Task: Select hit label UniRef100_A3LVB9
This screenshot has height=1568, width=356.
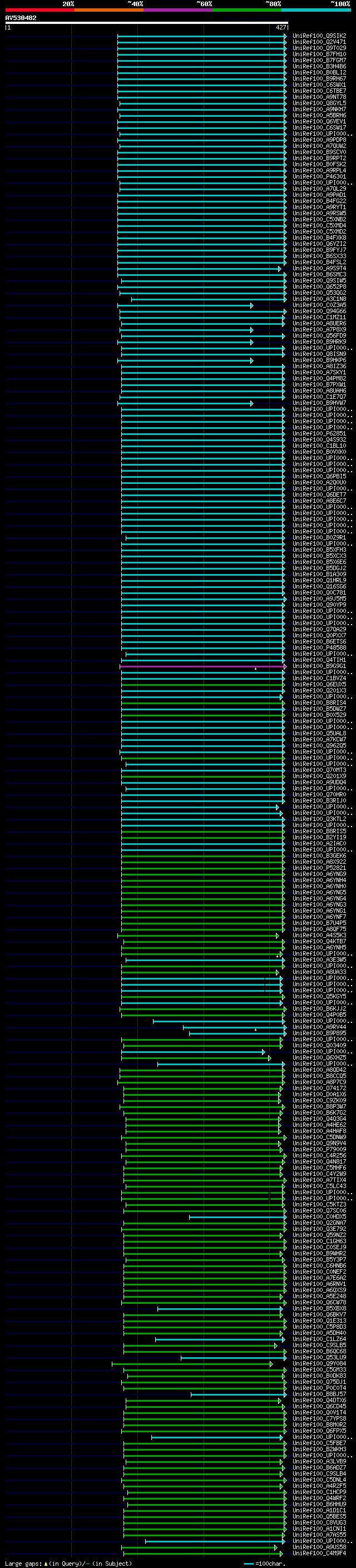Action: (x=319, y=1462)
